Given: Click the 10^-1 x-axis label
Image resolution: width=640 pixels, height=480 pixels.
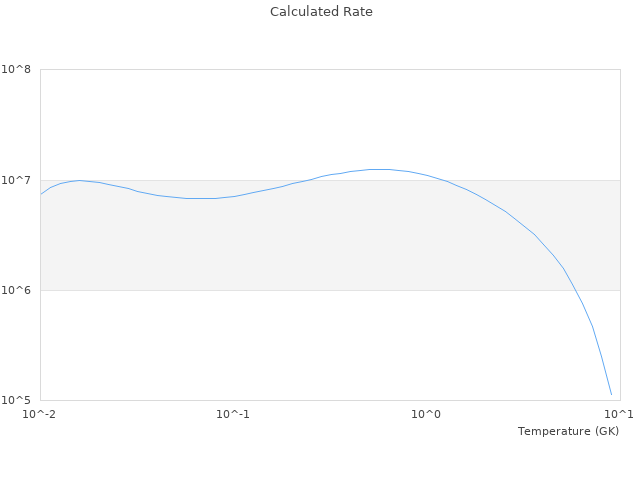Looking at the screenshot, I should [233, 414].
